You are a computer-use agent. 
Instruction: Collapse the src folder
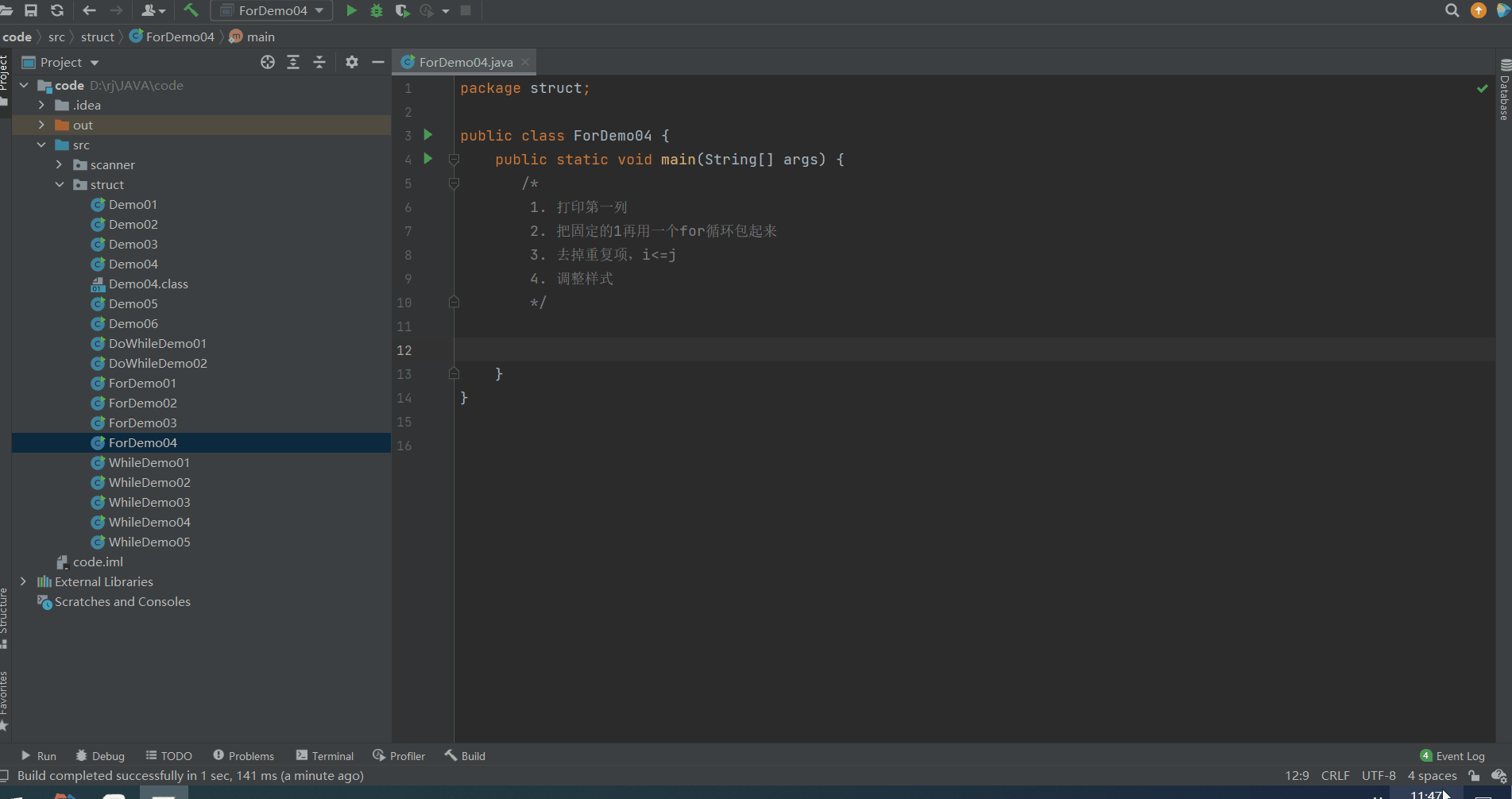pyautogui.click(x=41, y=145)
